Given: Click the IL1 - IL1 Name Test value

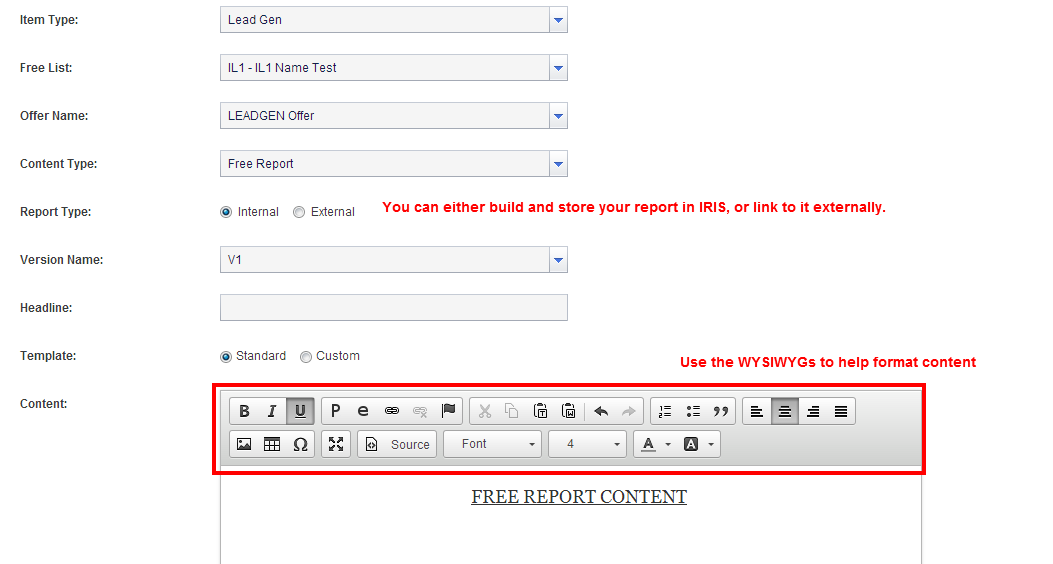Looking at the screenshot, I should pos(282,68).
